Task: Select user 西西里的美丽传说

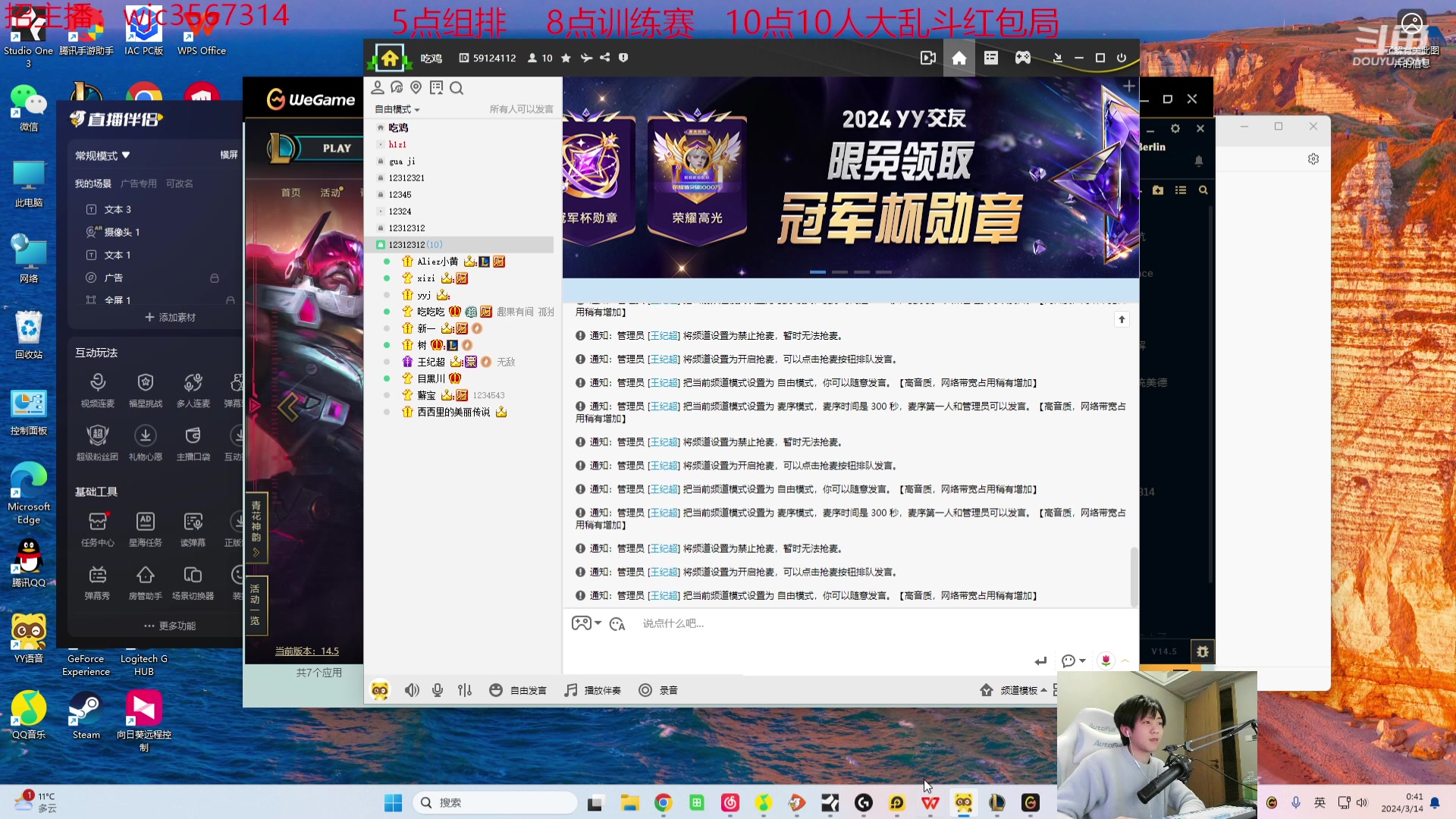Action: click(x=453, y=412)
